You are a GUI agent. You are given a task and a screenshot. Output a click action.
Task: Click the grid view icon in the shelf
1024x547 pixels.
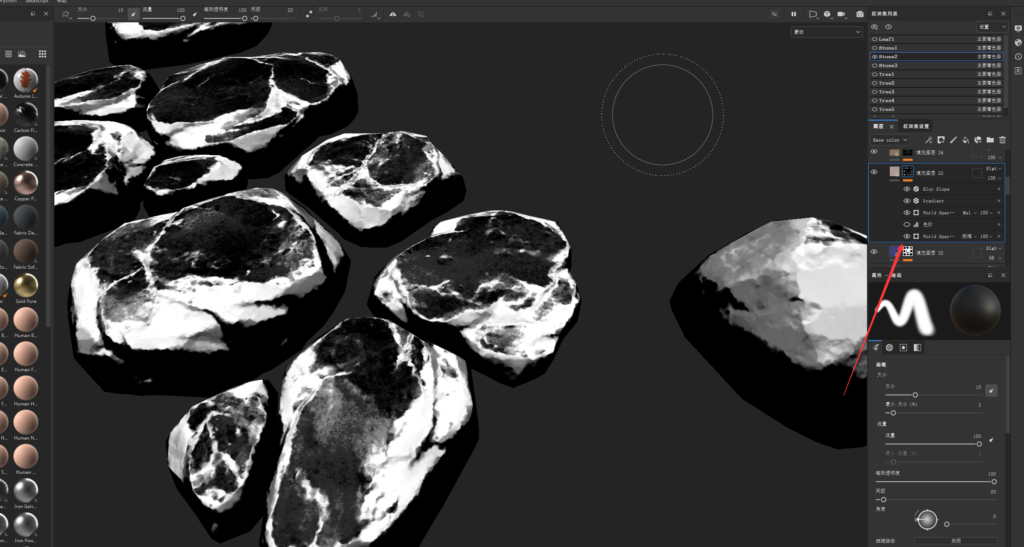click(x=42, y=54)
